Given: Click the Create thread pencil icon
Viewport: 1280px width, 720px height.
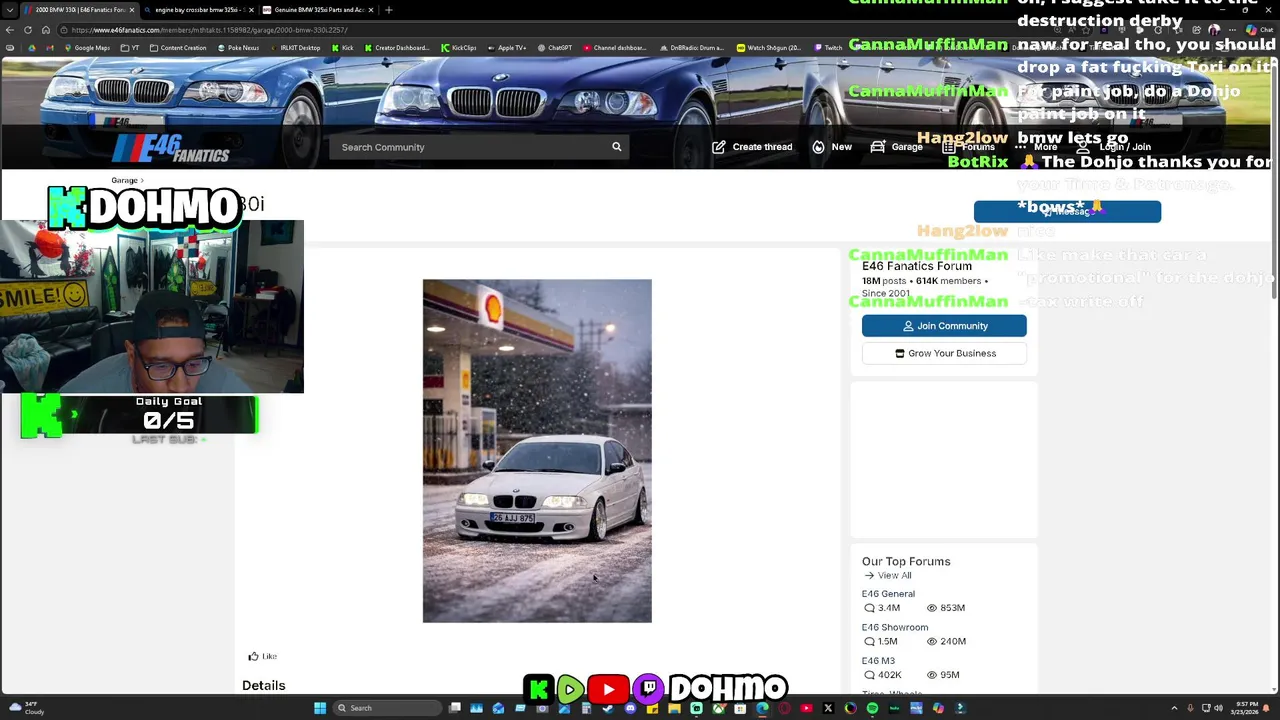Looking at the screenshot, I should (x=719, y=147).
